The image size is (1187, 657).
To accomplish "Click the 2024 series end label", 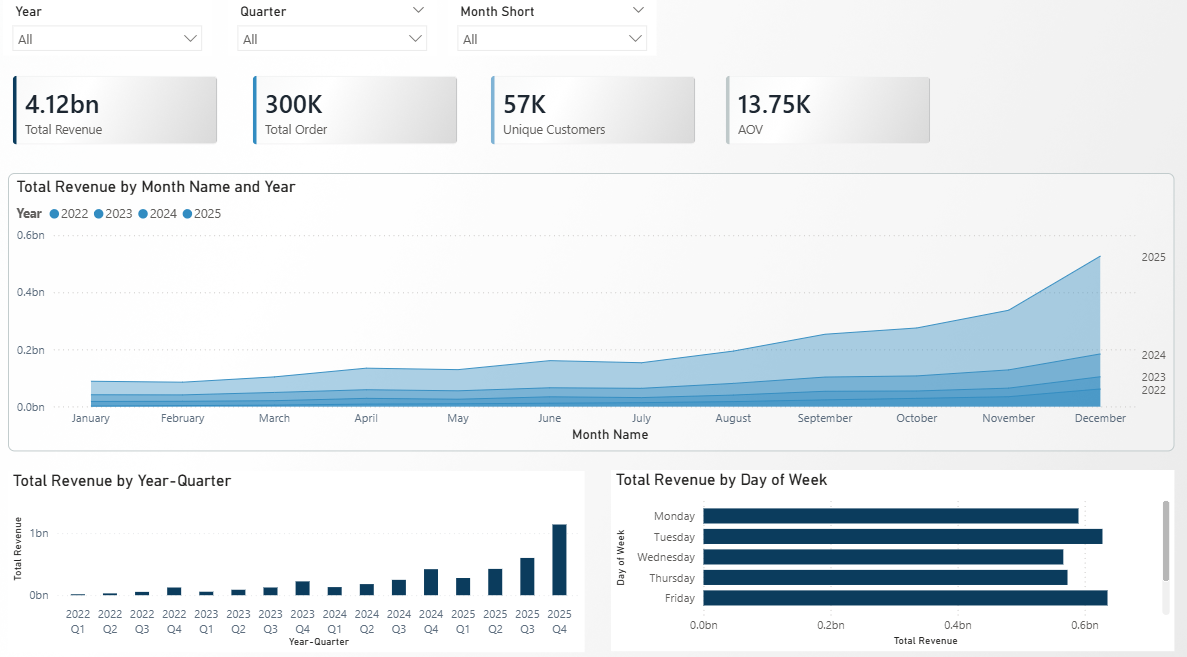I will 1153,355.
